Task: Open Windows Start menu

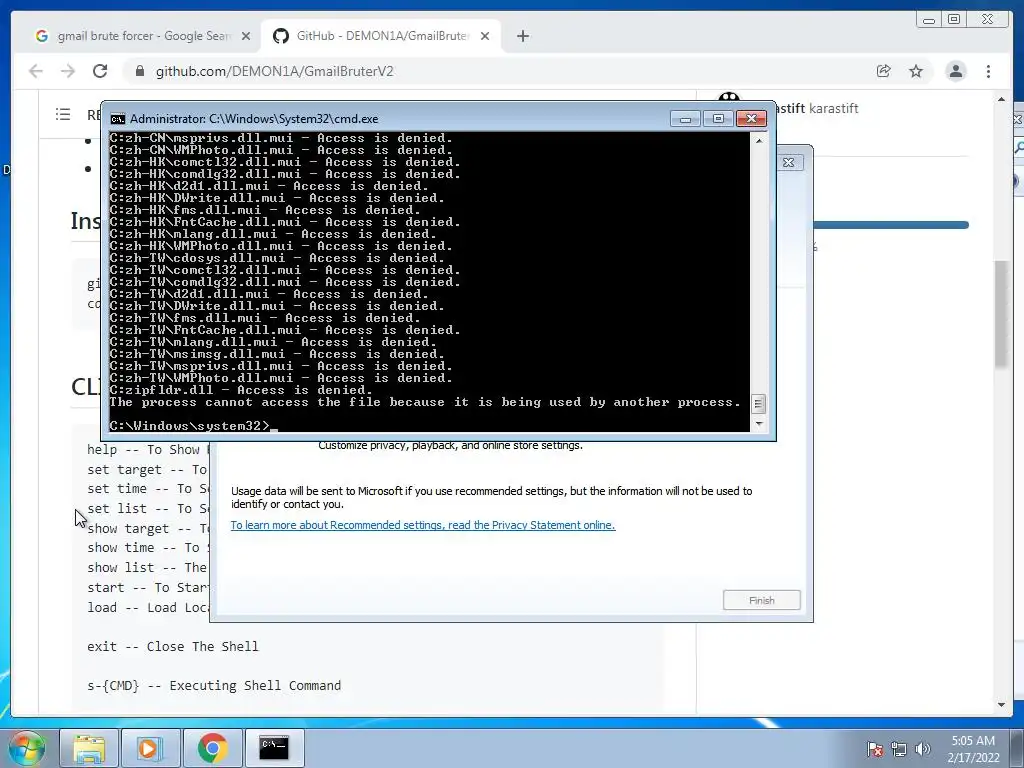Action: pyautogui.click(x=26, y=748)
